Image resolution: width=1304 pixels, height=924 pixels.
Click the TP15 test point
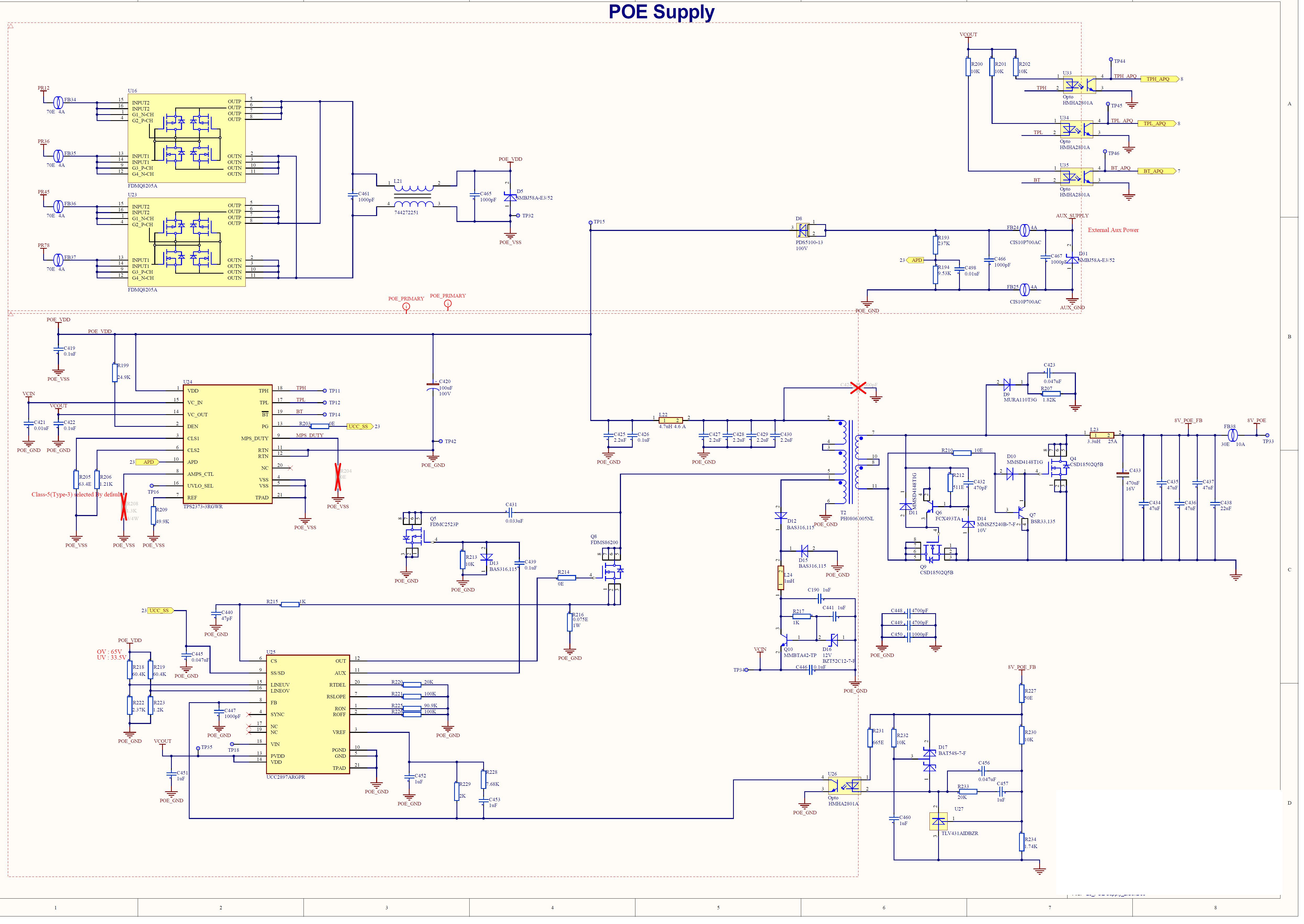[591, 223]
